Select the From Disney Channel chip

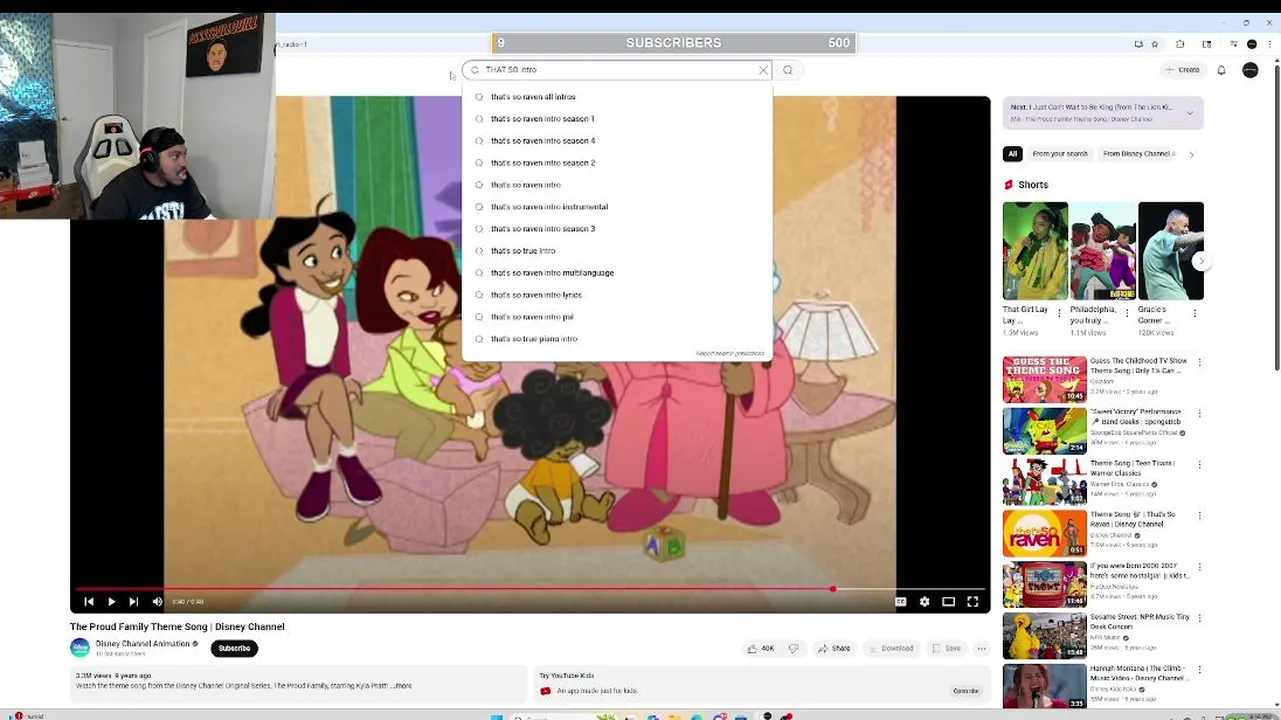pos(1139,154)
